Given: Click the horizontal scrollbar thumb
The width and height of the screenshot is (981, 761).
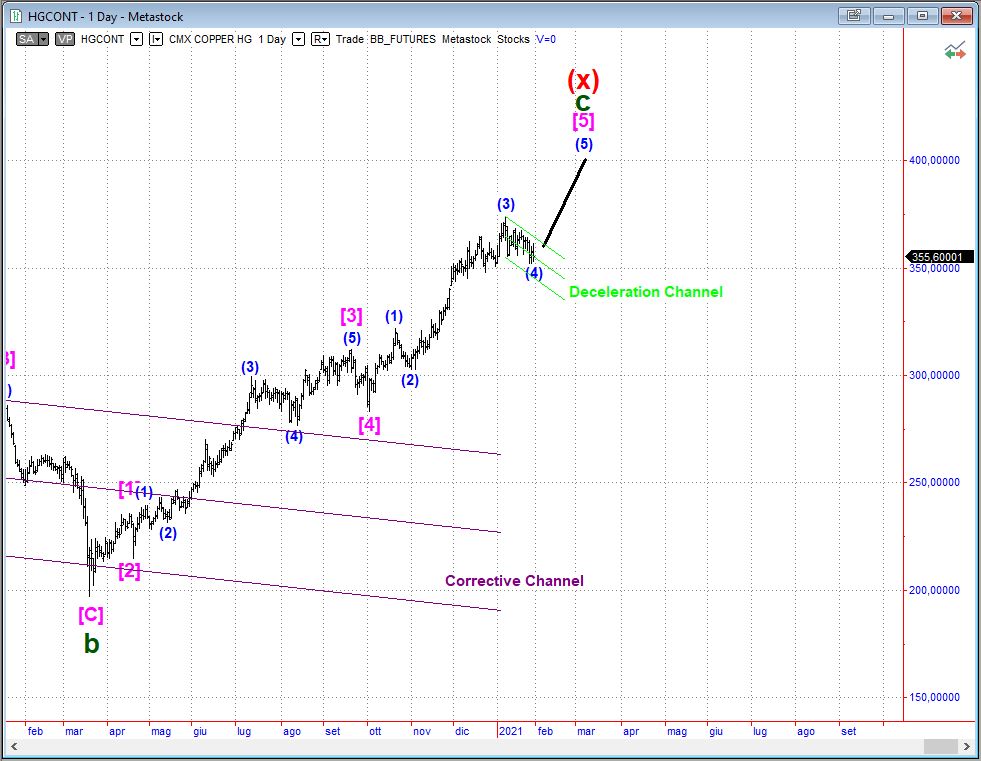Looking at the screenshot, I should tap(941, 747).
